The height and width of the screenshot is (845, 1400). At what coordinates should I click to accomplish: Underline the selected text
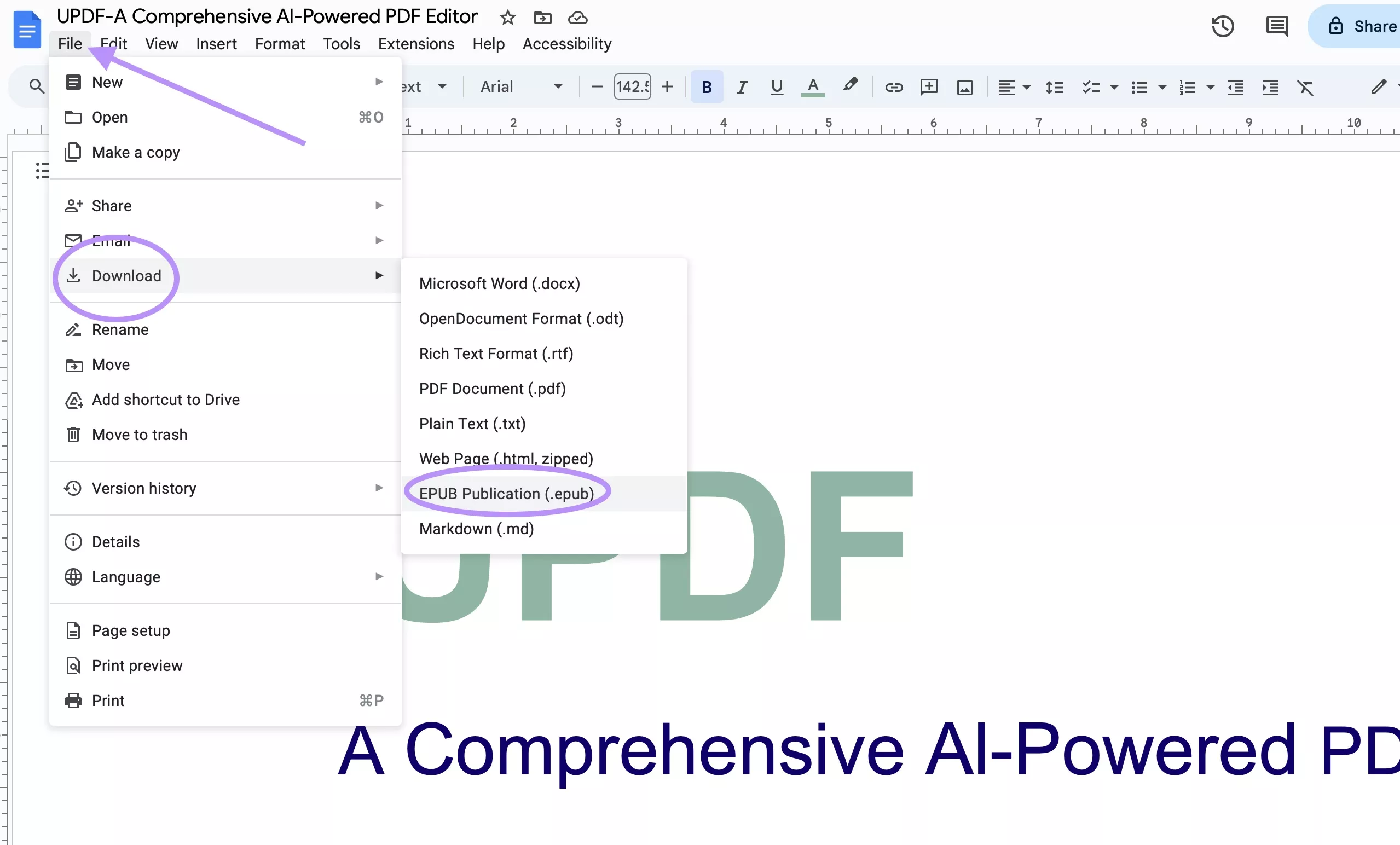[777, 87]
